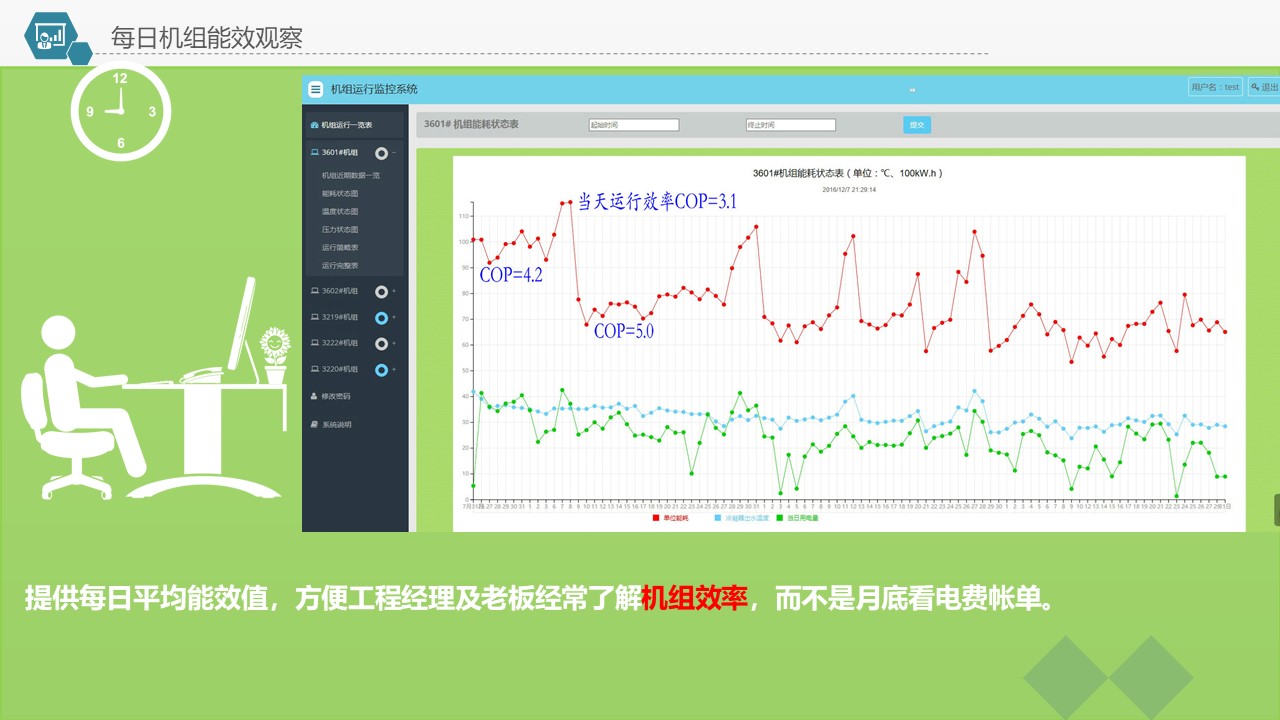Toggle red 单位能耗 legend series
The height and width of the screenshot is (720, 1280).
(671, 518)
